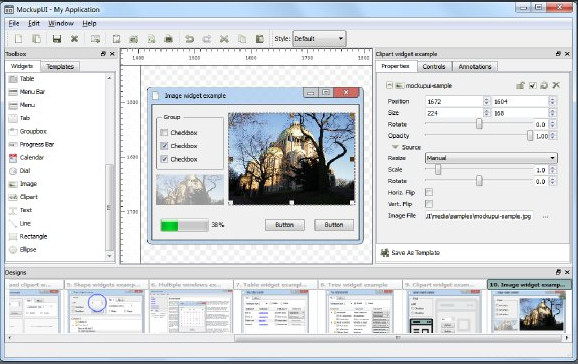This screenshot has height=364, width=578.
Task: Toggle the first Checkbox in Group
Action: point(164,132)
